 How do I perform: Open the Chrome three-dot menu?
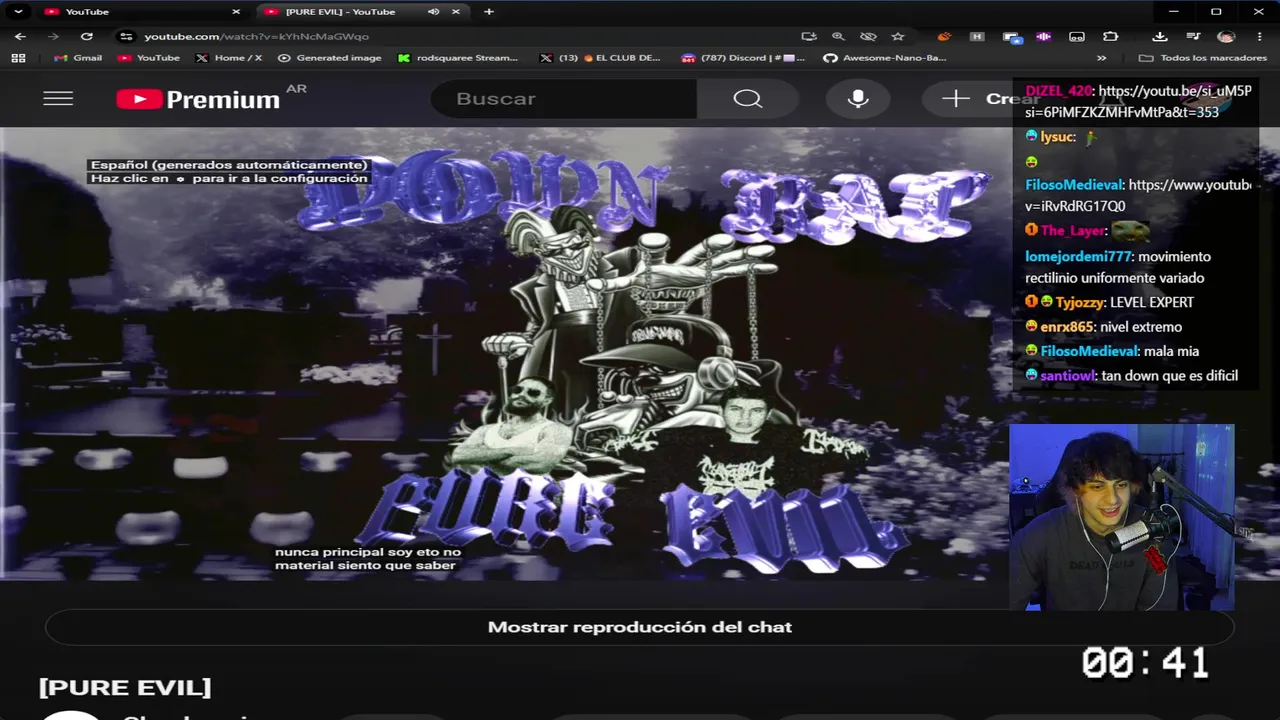pos(1259,36)
